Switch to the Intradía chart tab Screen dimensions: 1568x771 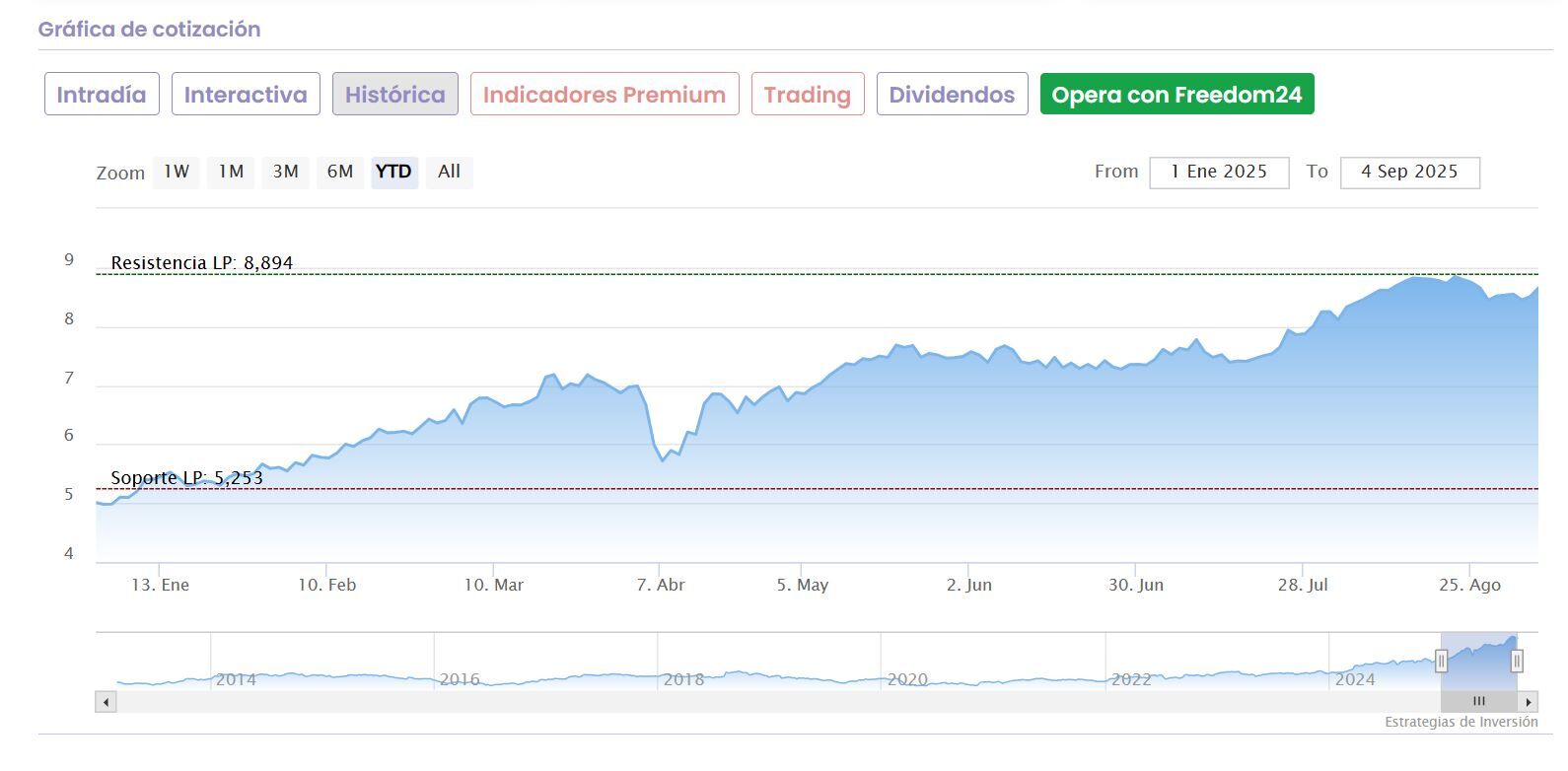click(102, 95)
